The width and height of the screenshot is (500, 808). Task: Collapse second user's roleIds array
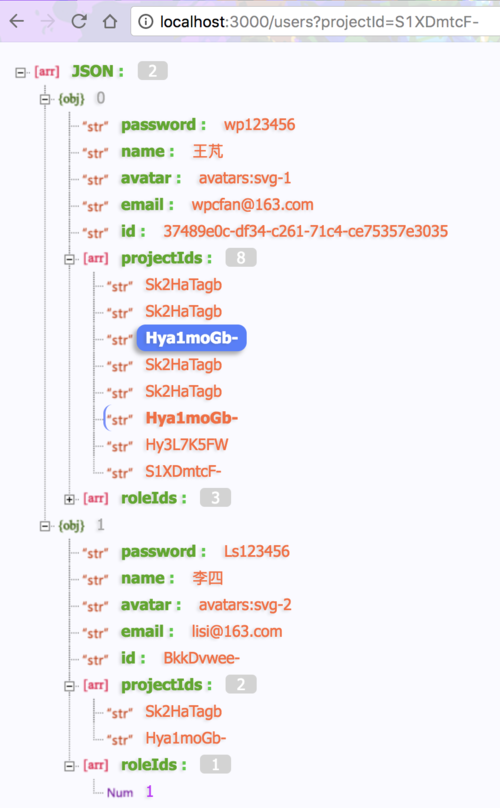(x=69, y=766)
